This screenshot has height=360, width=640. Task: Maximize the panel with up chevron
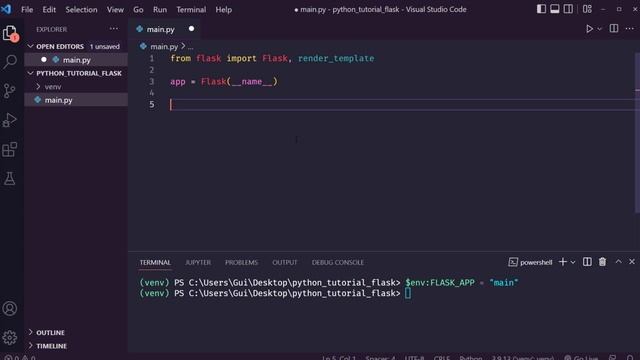point(618,262)
